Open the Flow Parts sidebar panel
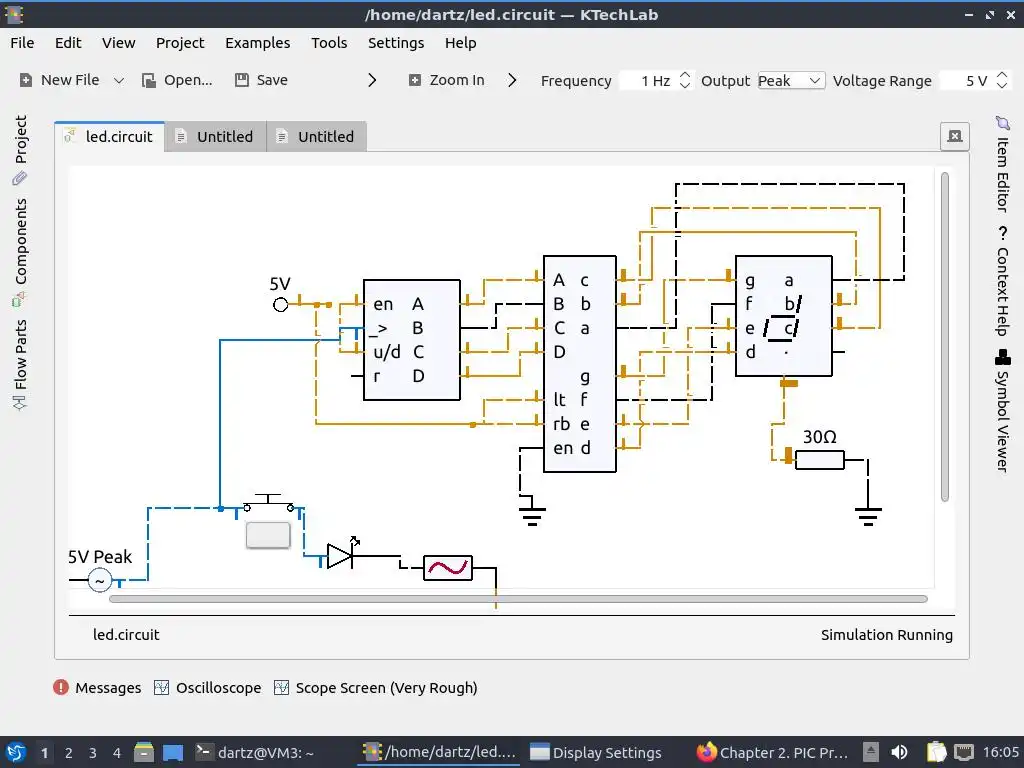This screenshot has height=768, width=1024. pyautogui.click(x=20, y=364)
